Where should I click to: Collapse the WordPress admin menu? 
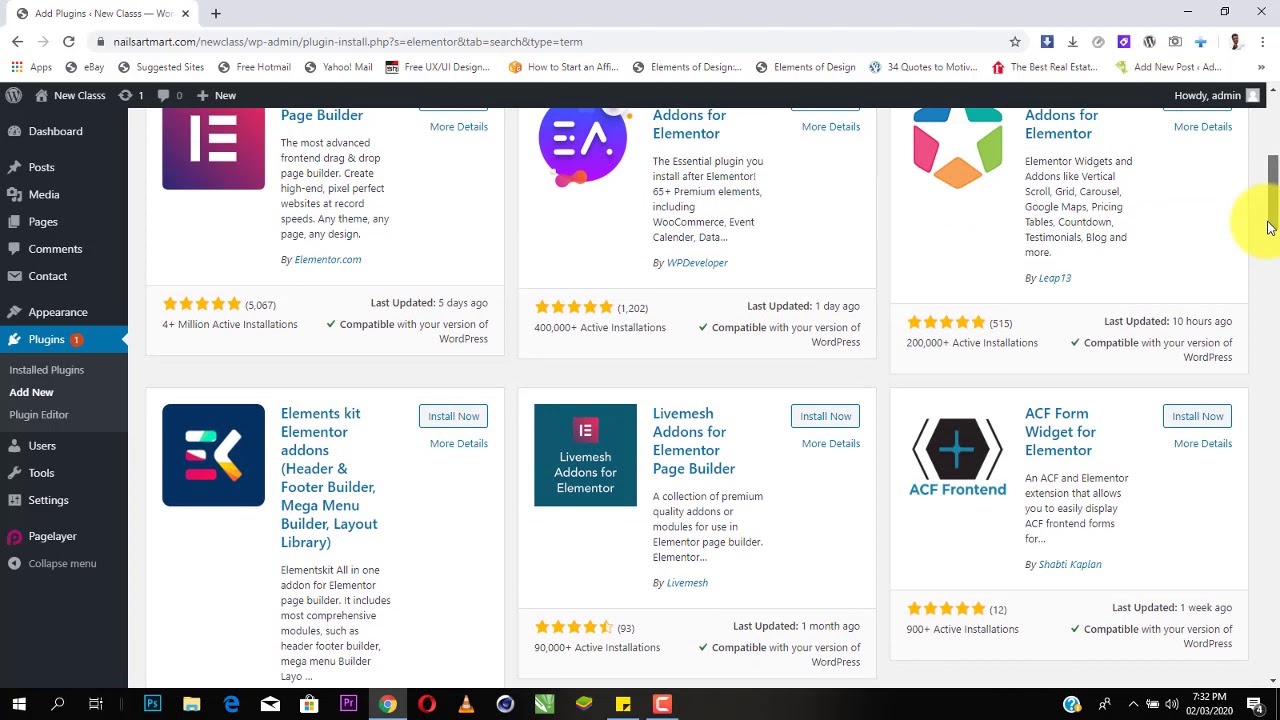click(62, 563)
